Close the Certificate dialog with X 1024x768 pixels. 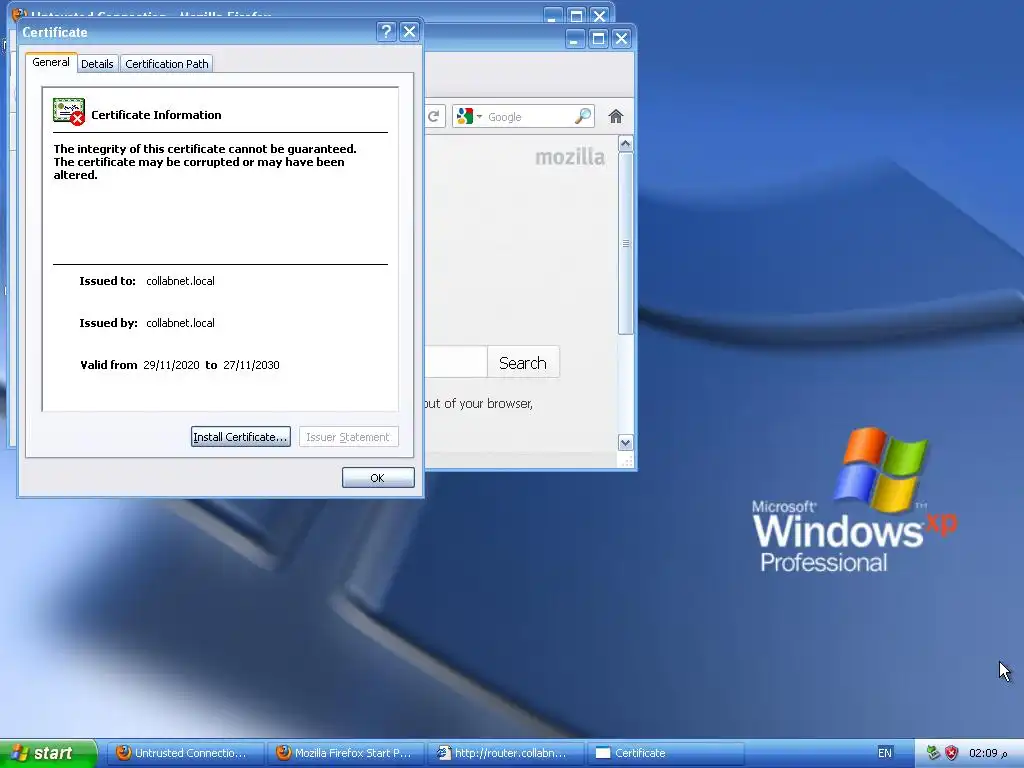pos(409,31)
